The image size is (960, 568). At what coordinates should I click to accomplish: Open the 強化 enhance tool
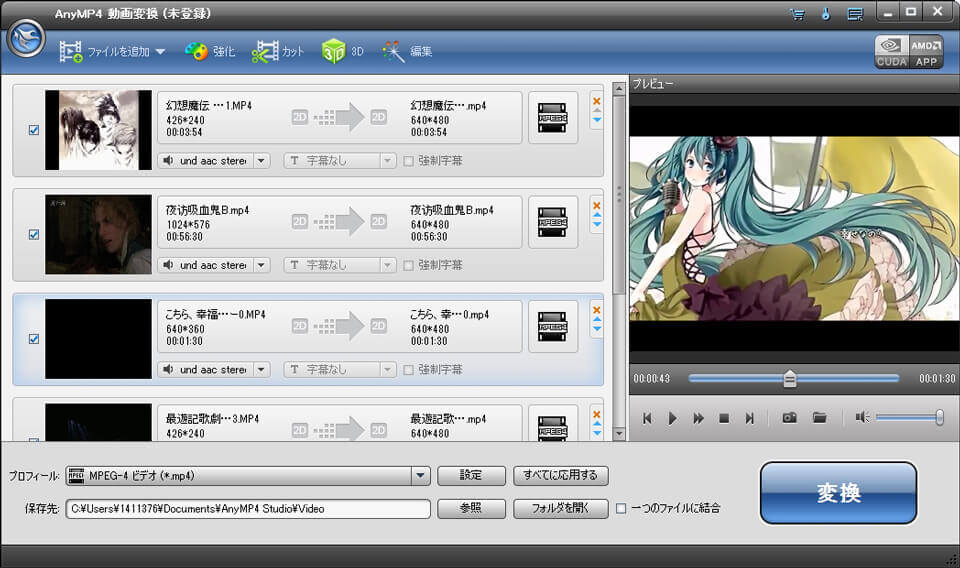click(x=210, y=51)
